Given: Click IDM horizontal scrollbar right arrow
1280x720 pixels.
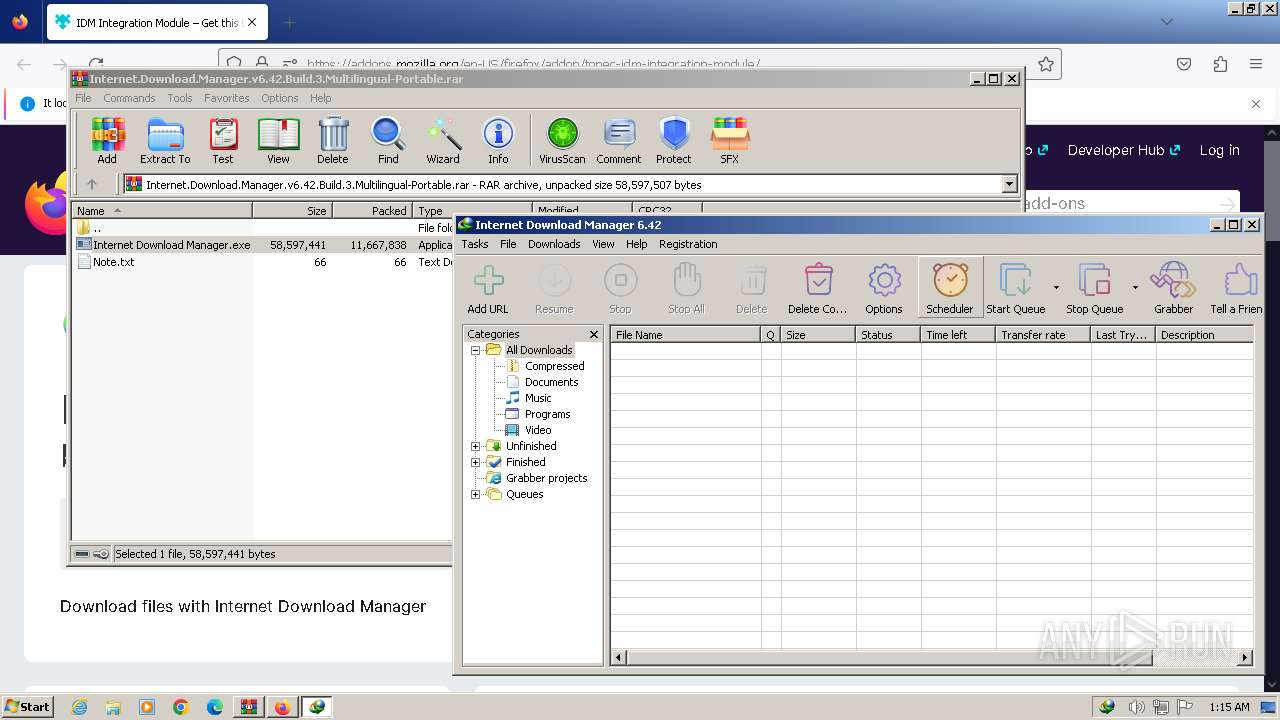Looking at the screenshot, I should point(1245,657).
